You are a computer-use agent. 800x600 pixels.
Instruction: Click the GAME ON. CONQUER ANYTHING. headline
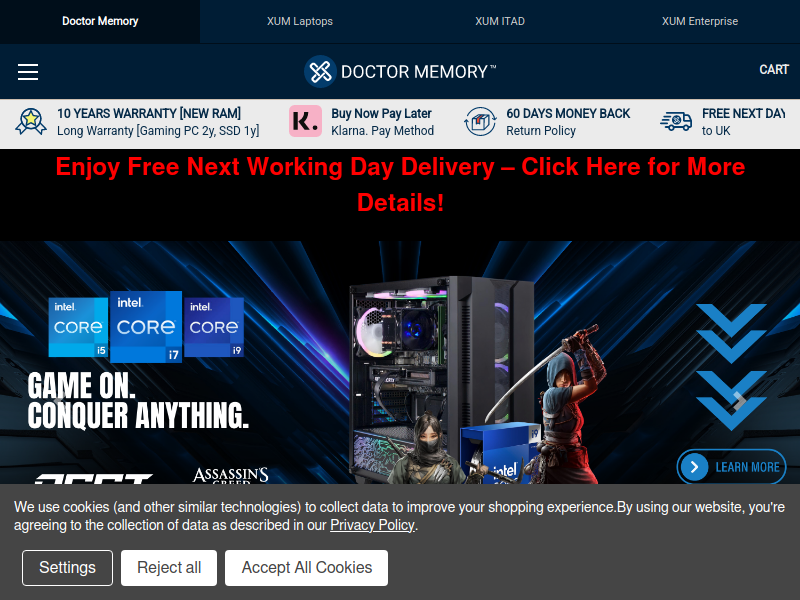(138, 401)
